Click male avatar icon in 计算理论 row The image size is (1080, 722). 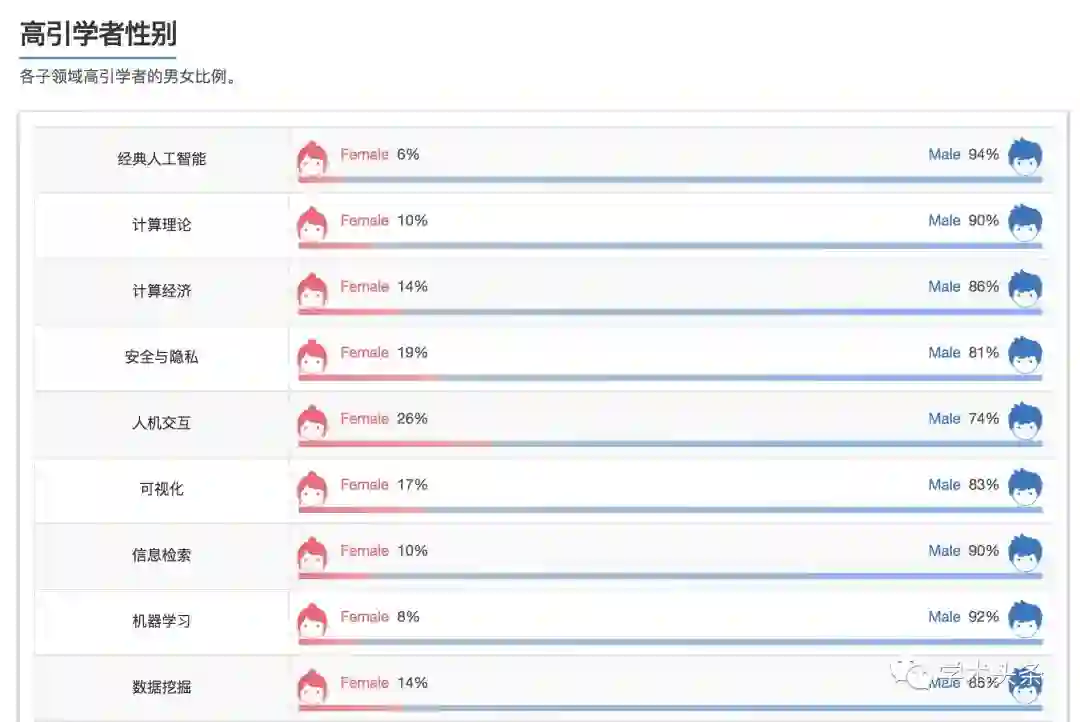(1024, 224)
